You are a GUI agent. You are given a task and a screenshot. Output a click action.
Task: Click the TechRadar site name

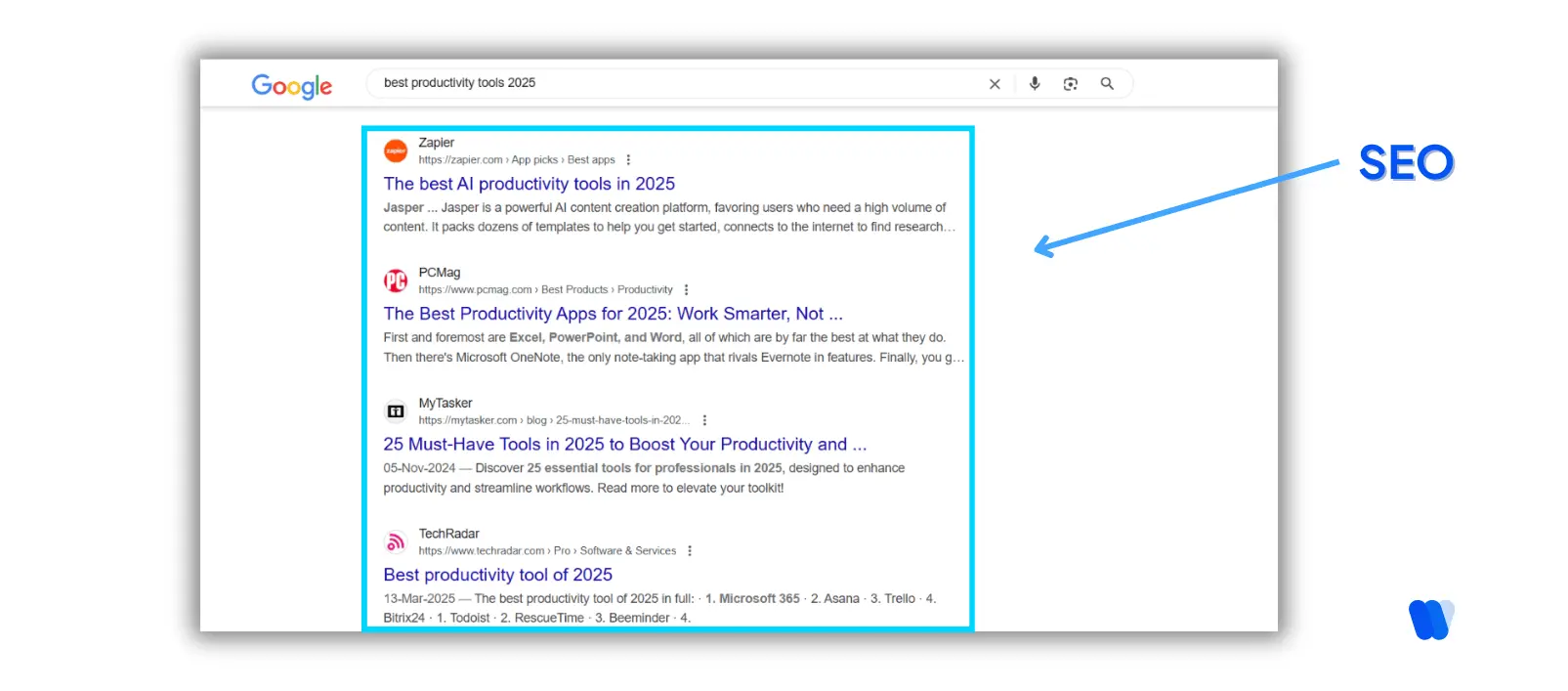coord(449,534)
